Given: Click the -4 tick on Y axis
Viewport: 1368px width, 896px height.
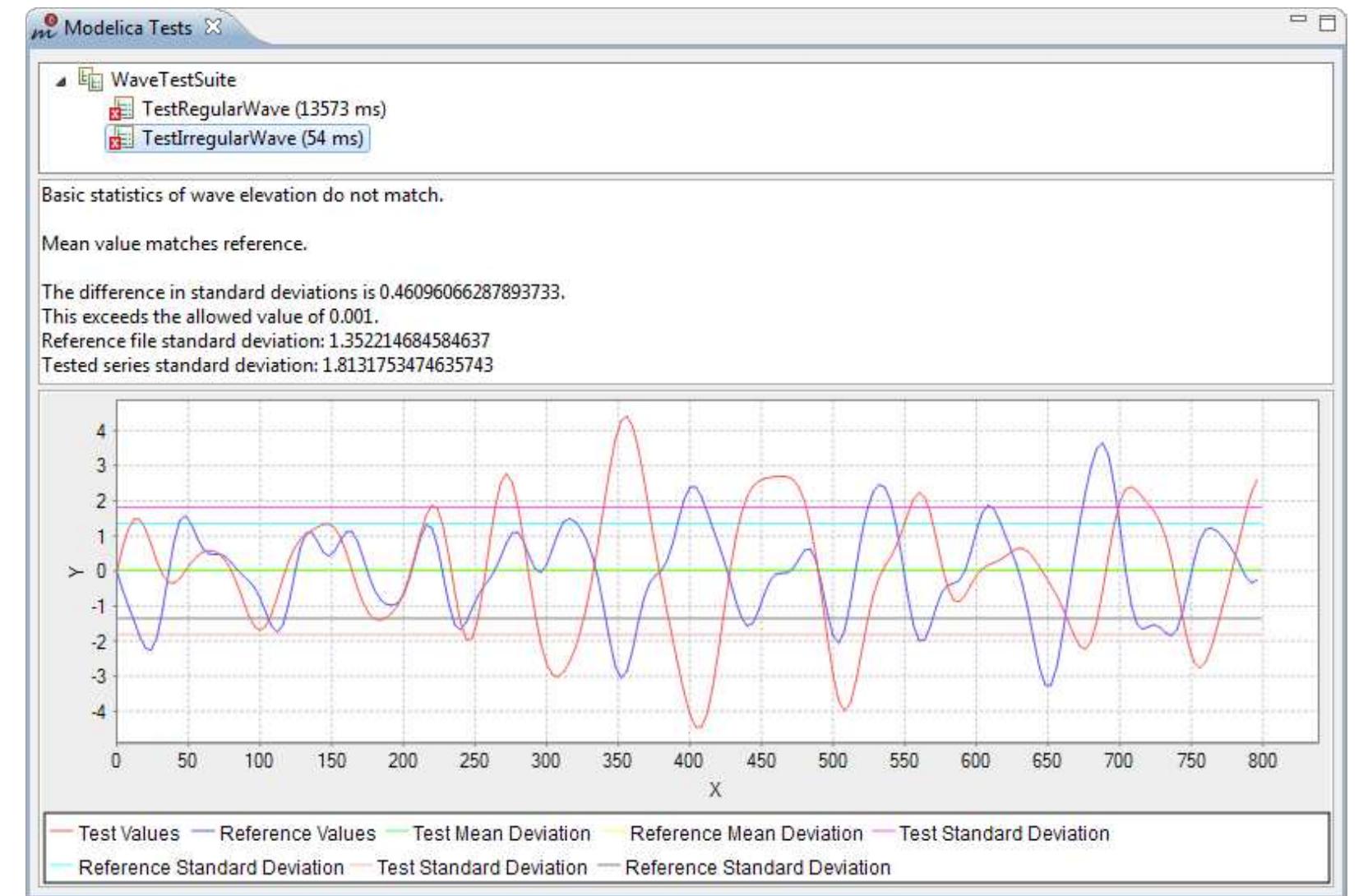Looking at the screenshot, I should [x=99, y=712].
